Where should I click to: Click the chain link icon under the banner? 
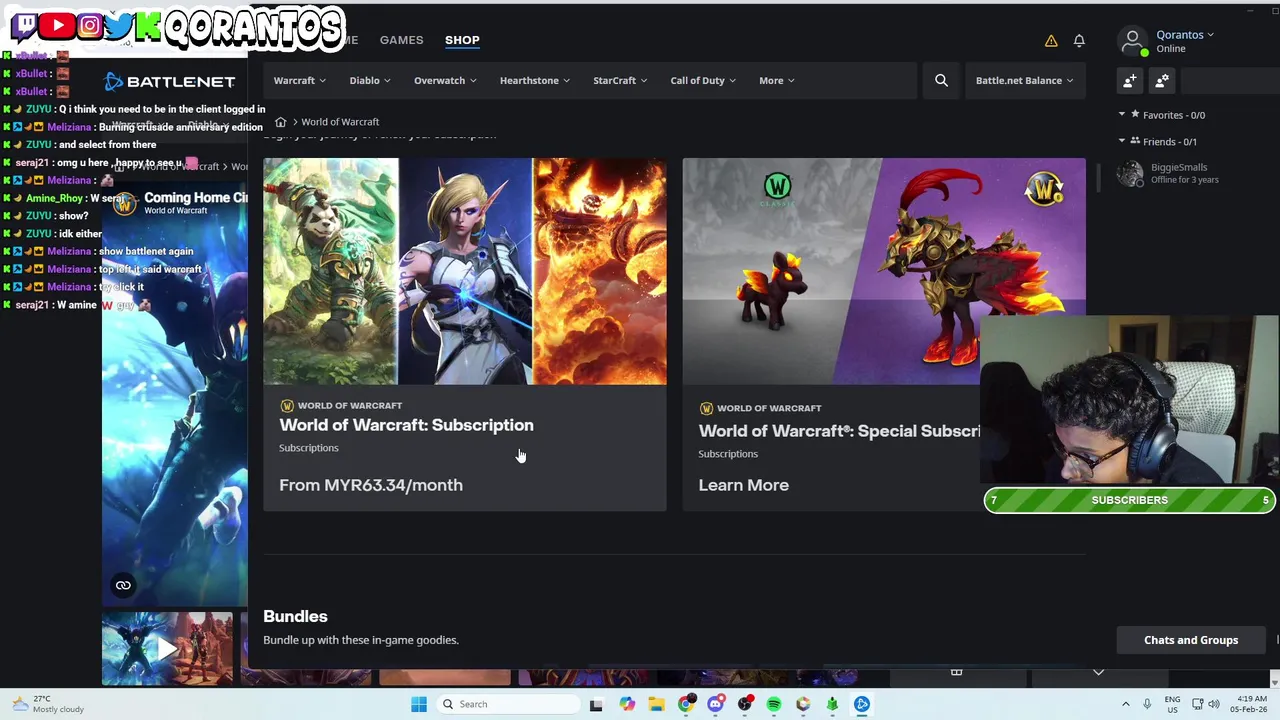[x=123, y=586]
